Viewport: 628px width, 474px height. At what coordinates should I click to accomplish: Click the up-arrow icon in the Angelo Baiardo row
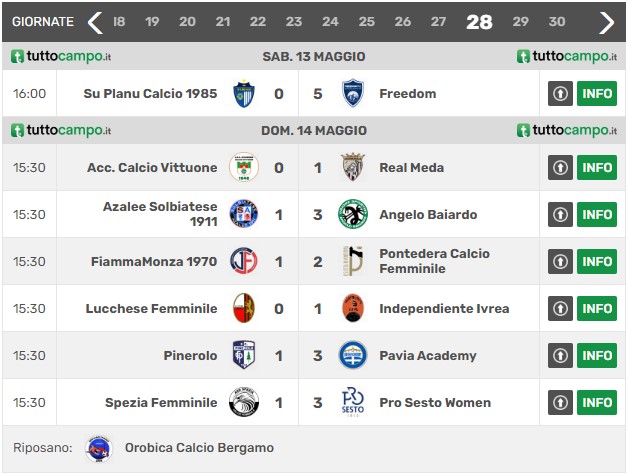click(x=560, y=214)
